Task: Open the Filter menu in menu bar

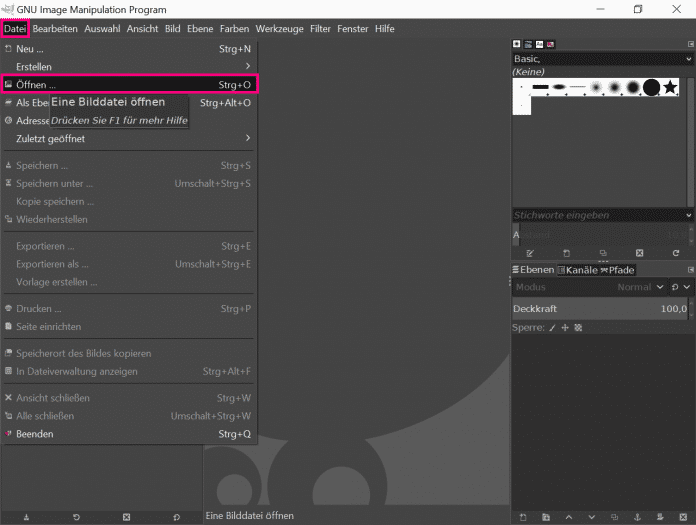Action: click(320, 29)
